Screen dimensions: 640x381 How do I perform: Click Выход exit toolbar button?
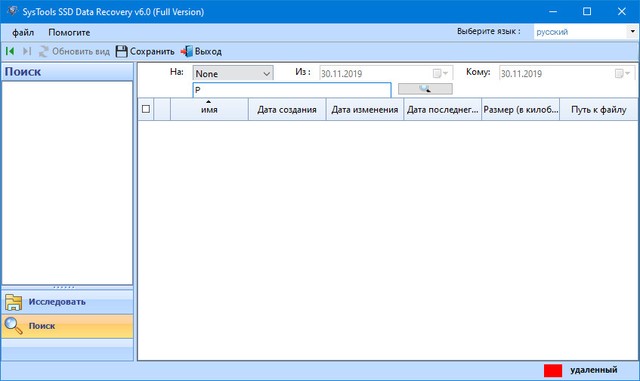coord(201,51)
